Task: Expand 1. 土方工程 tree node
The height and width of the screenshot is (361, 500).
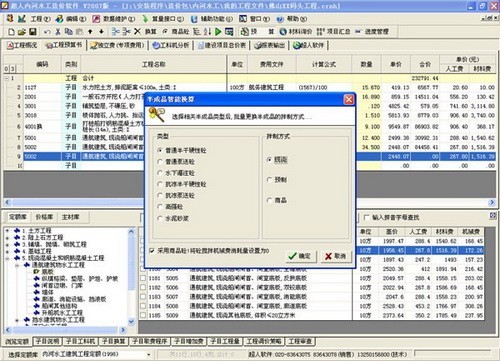Action: [7, 231]
